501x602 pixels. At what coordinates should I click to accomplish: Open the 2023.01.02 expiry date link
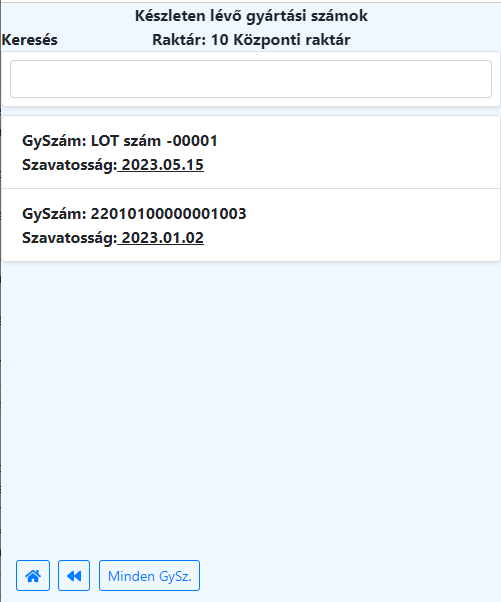160,238
